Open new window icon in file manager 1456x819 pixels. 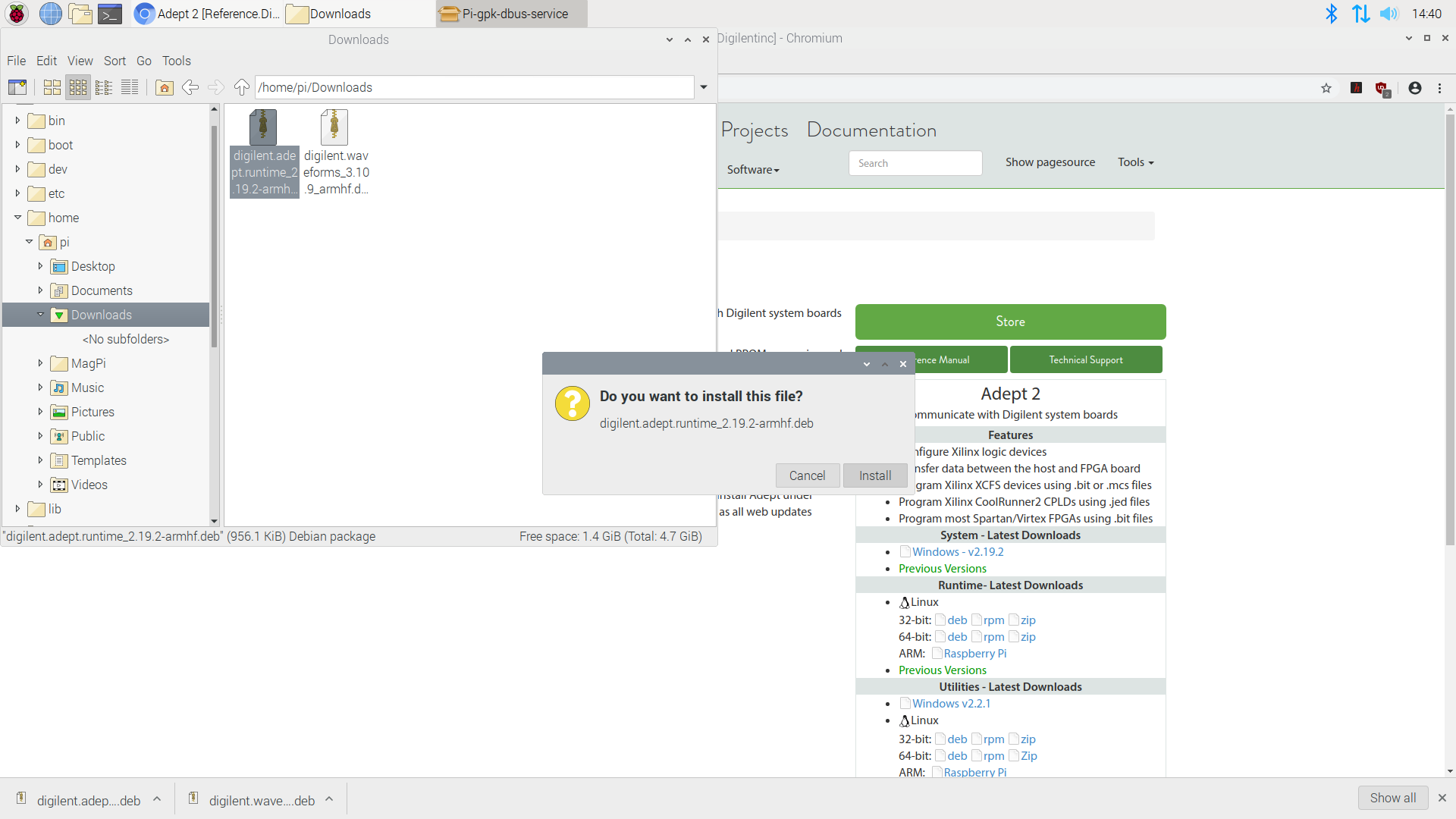(17, 87)
